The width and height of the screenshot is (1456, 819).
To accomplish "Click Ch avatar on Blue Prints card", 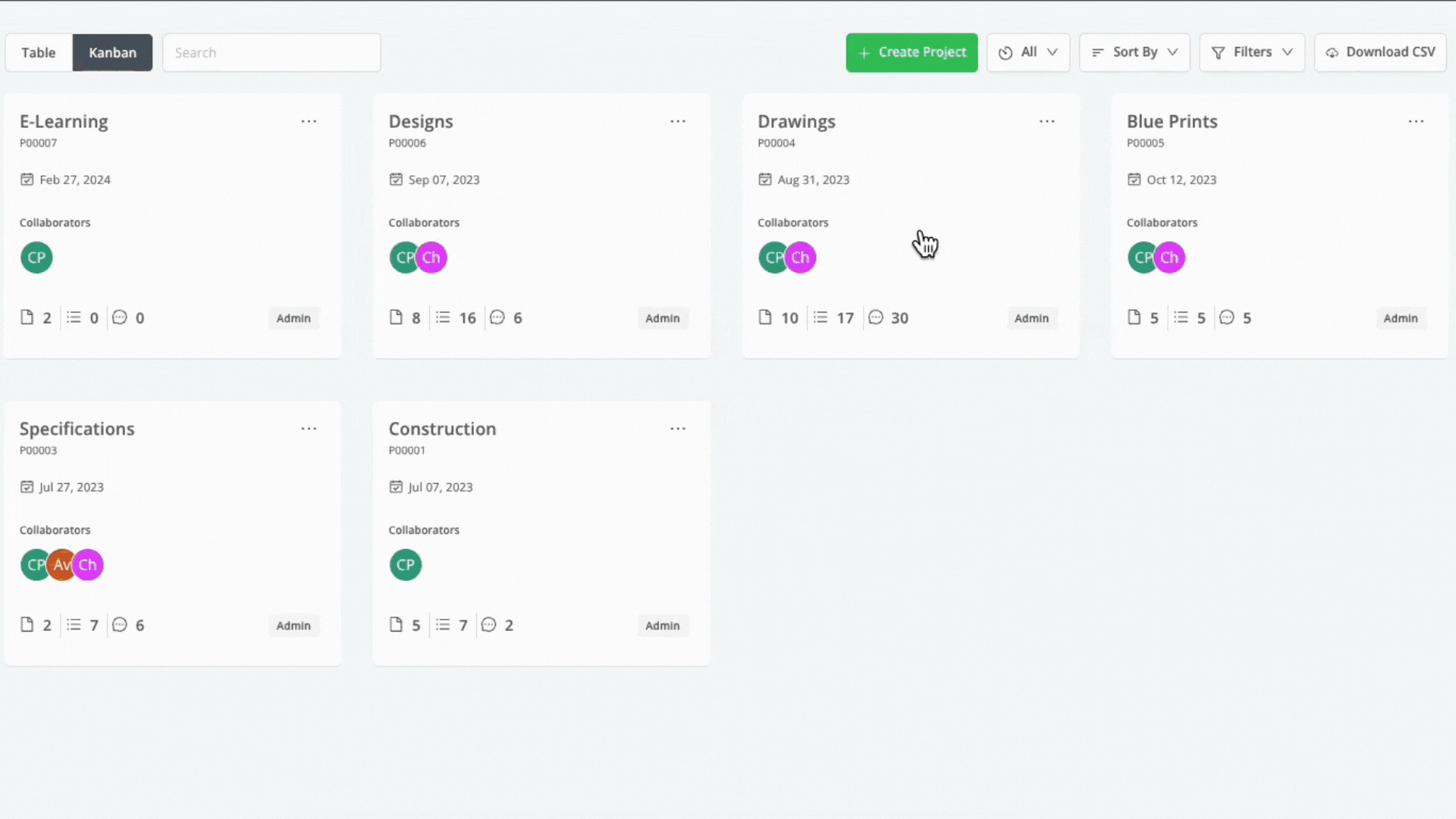I will pos(1170,258).
